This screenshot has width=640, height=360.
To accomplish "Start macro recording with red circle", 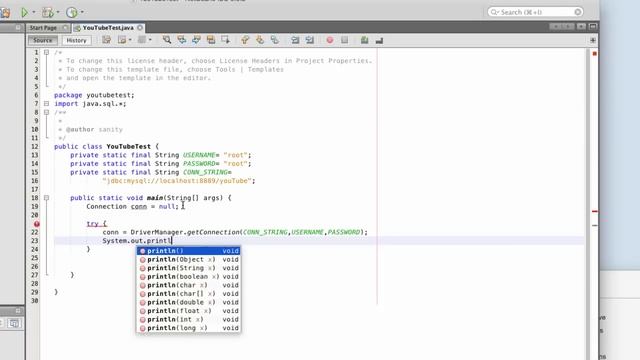I will point(330,40).
